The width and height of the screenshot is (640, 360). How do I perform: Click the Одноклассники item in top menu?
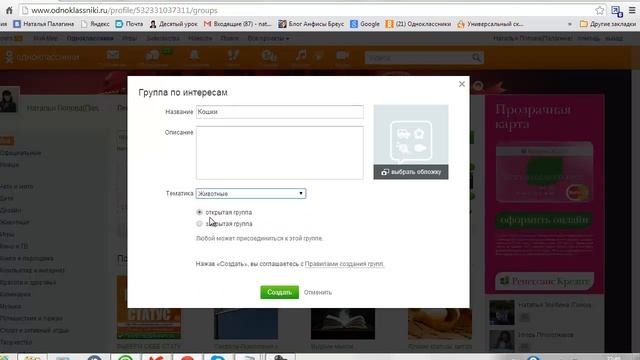pyautogui.click(x=90, y=38)
